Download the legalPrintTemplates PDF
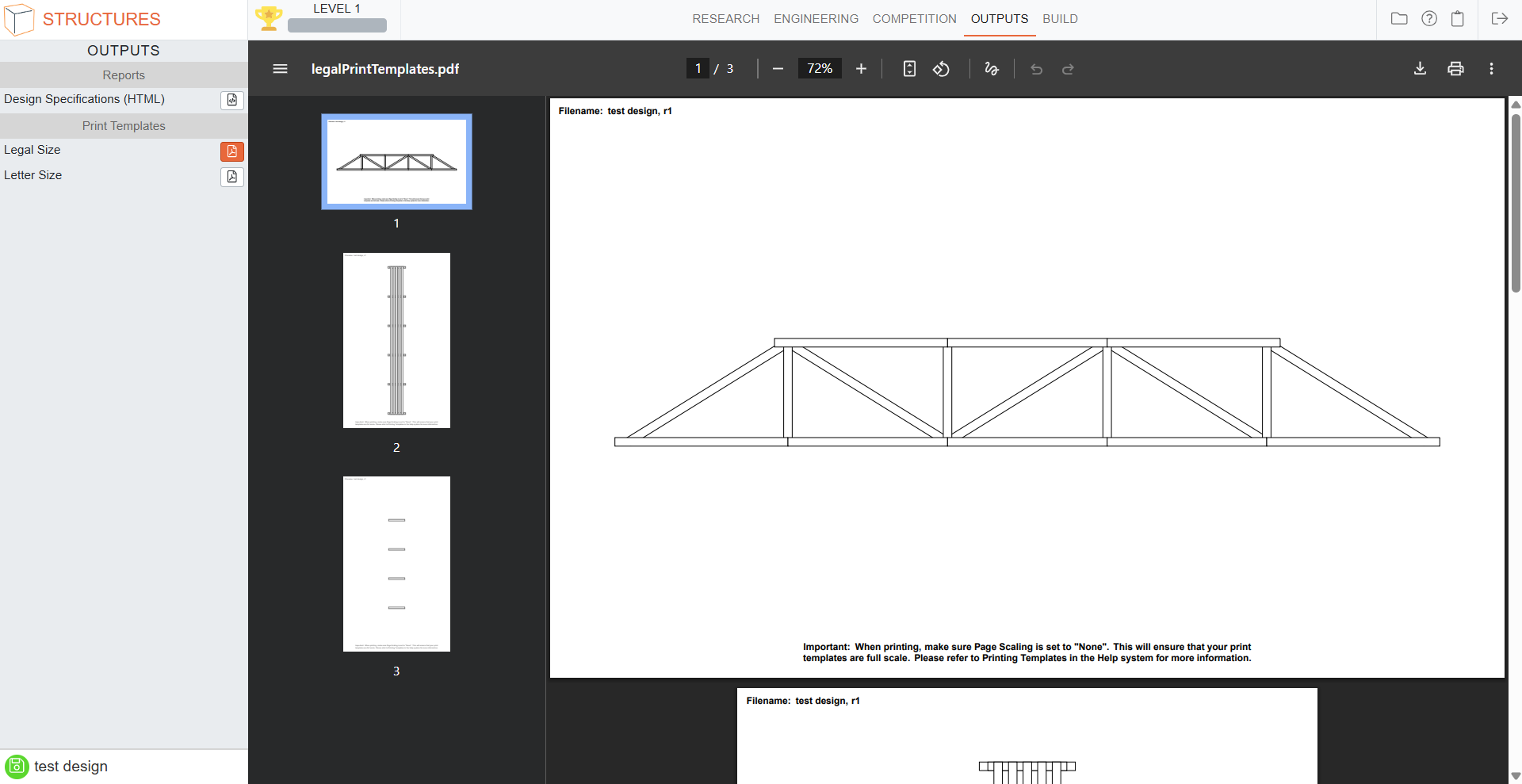1522x784 pixels. point(1420,69)
